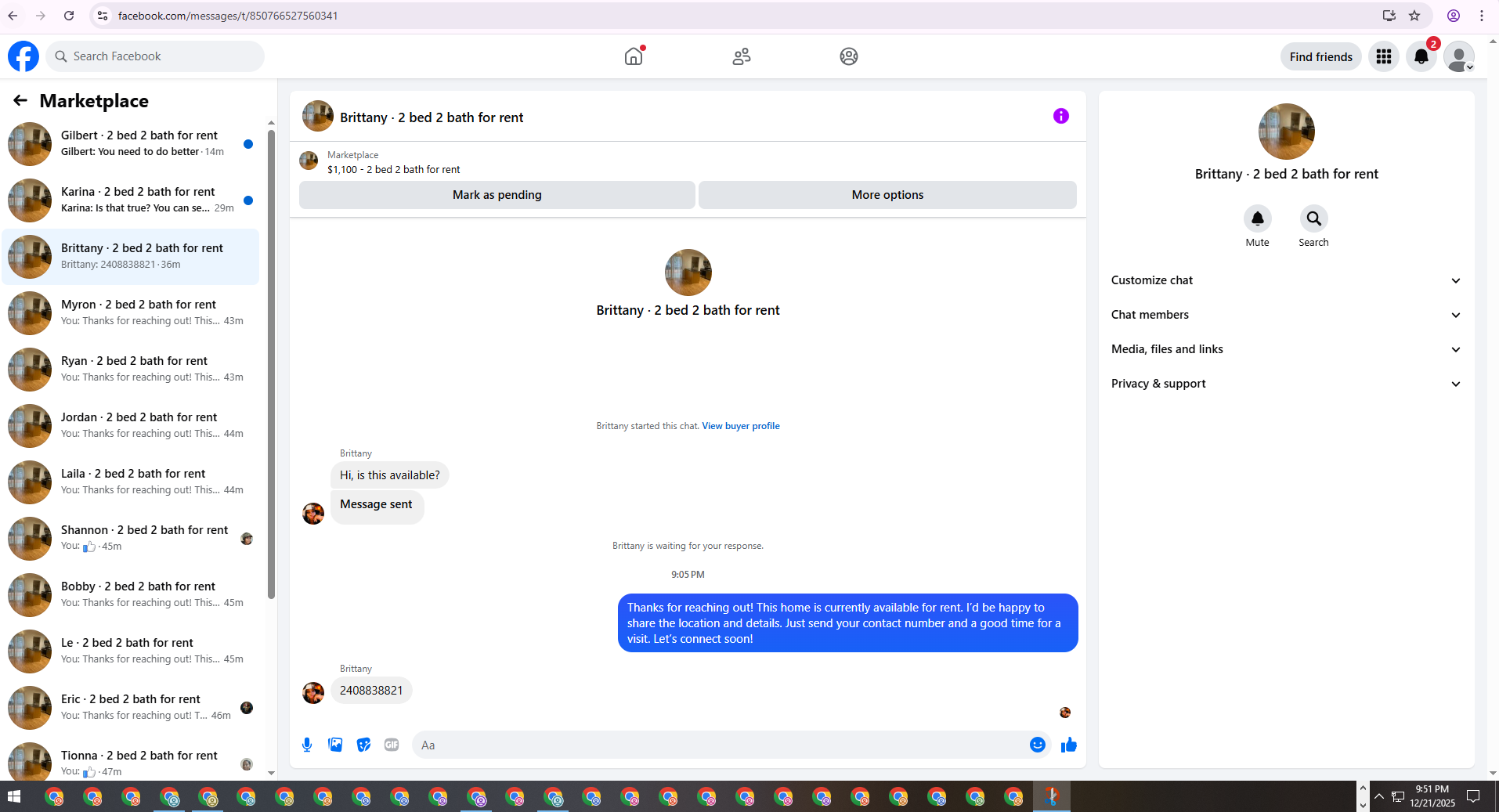Open the Facebook menu grid icon
Viewport: 1499px width, 812px height.
[x=1384, y=56]
